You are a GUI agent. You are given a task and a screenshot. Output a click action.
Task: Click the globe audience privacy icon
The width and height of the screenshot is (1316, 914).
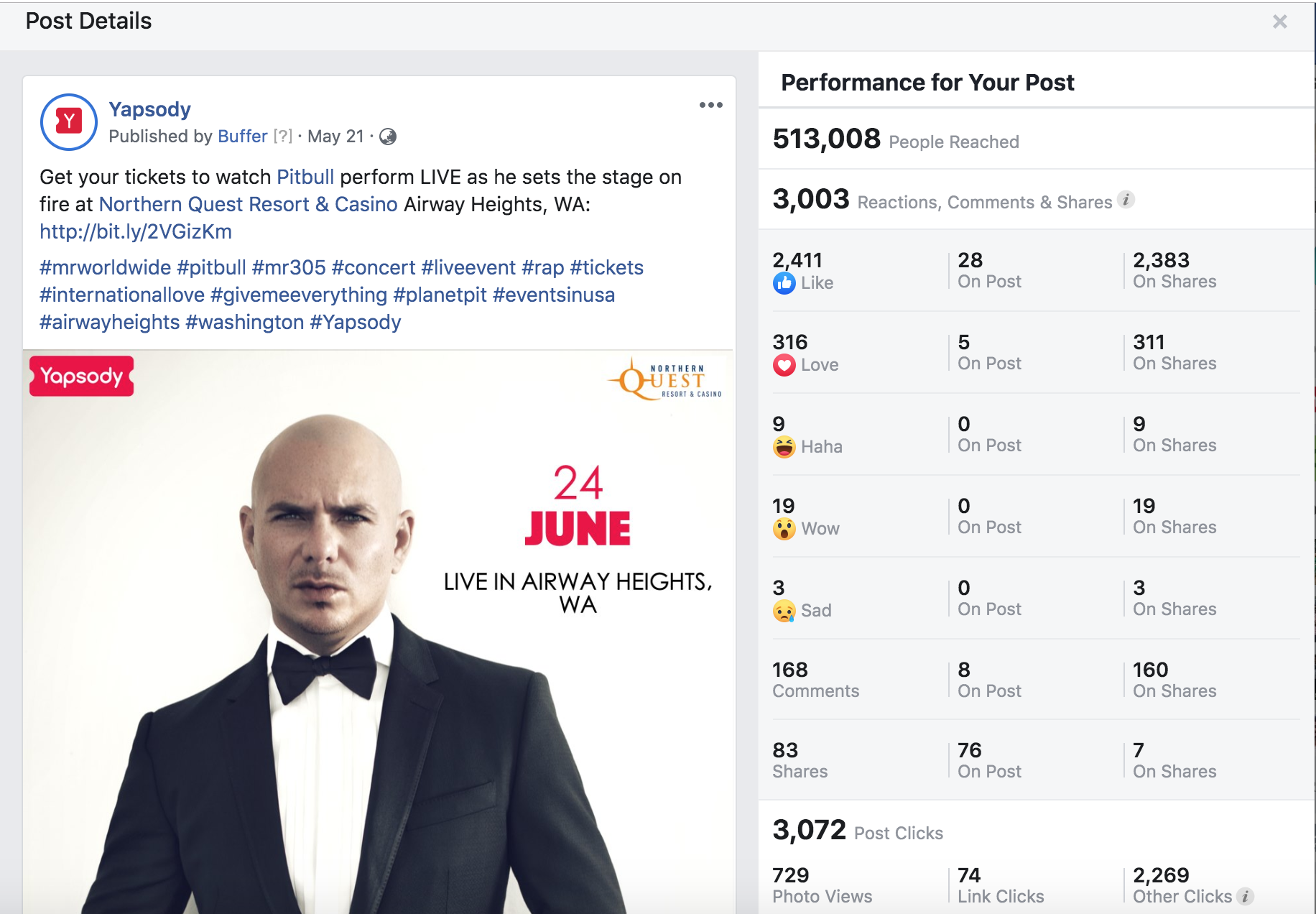tap(386, 137)
